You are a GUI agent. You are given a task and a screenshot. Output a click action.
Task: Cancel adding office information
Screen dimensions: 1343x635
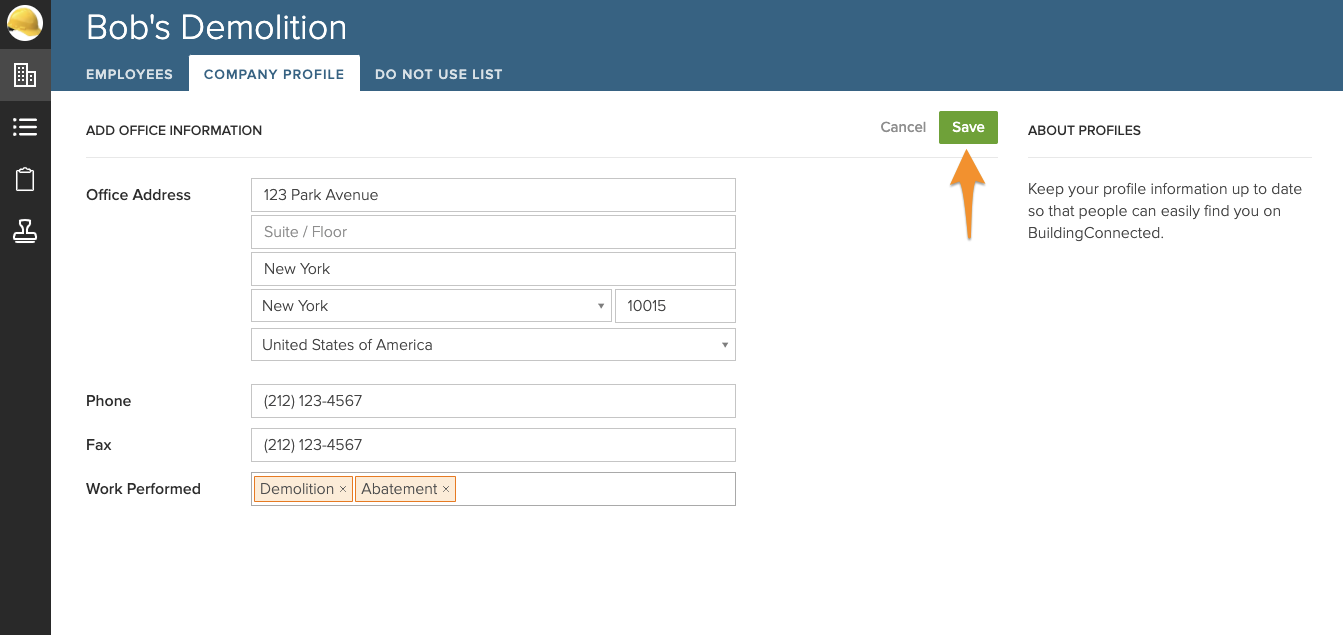[x=903, y=127]
